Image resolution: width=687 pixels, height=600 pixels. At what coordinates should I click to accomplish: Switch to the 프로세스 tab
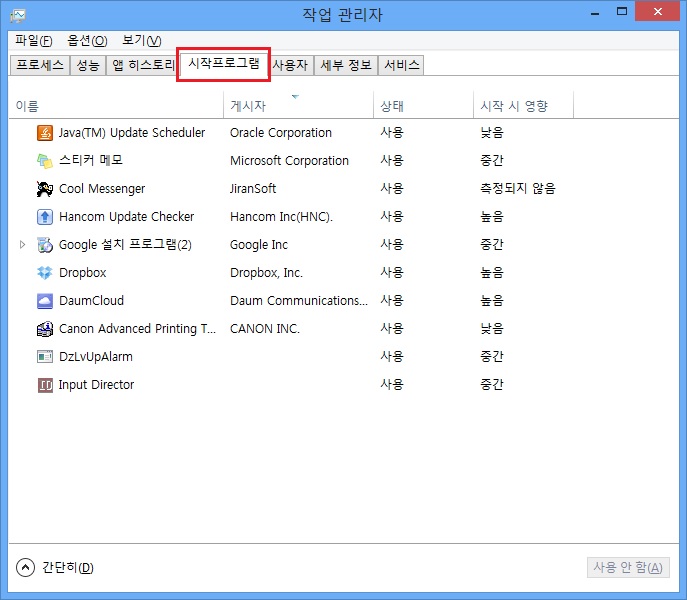tap(40, 65)
